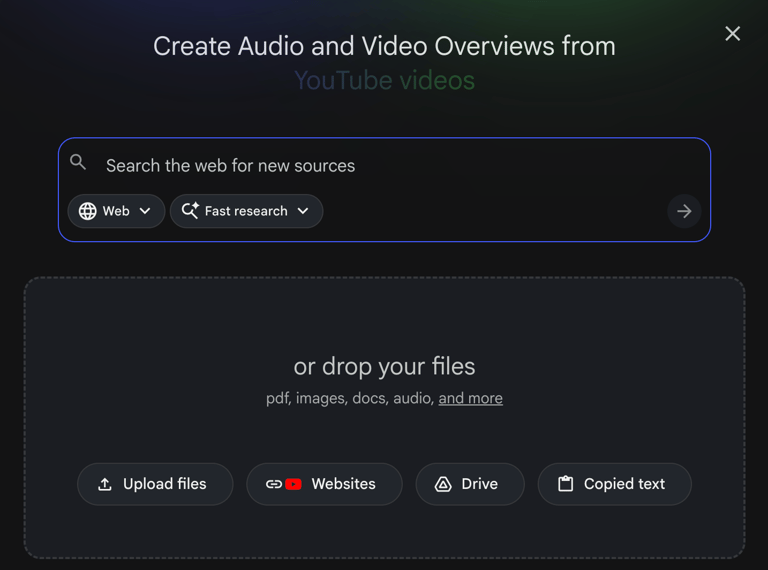The height and width of the screenshot is (570, 768).
Task: Open the 'and more' file types link
Action: pyautogui.click(x=470, y=398)
